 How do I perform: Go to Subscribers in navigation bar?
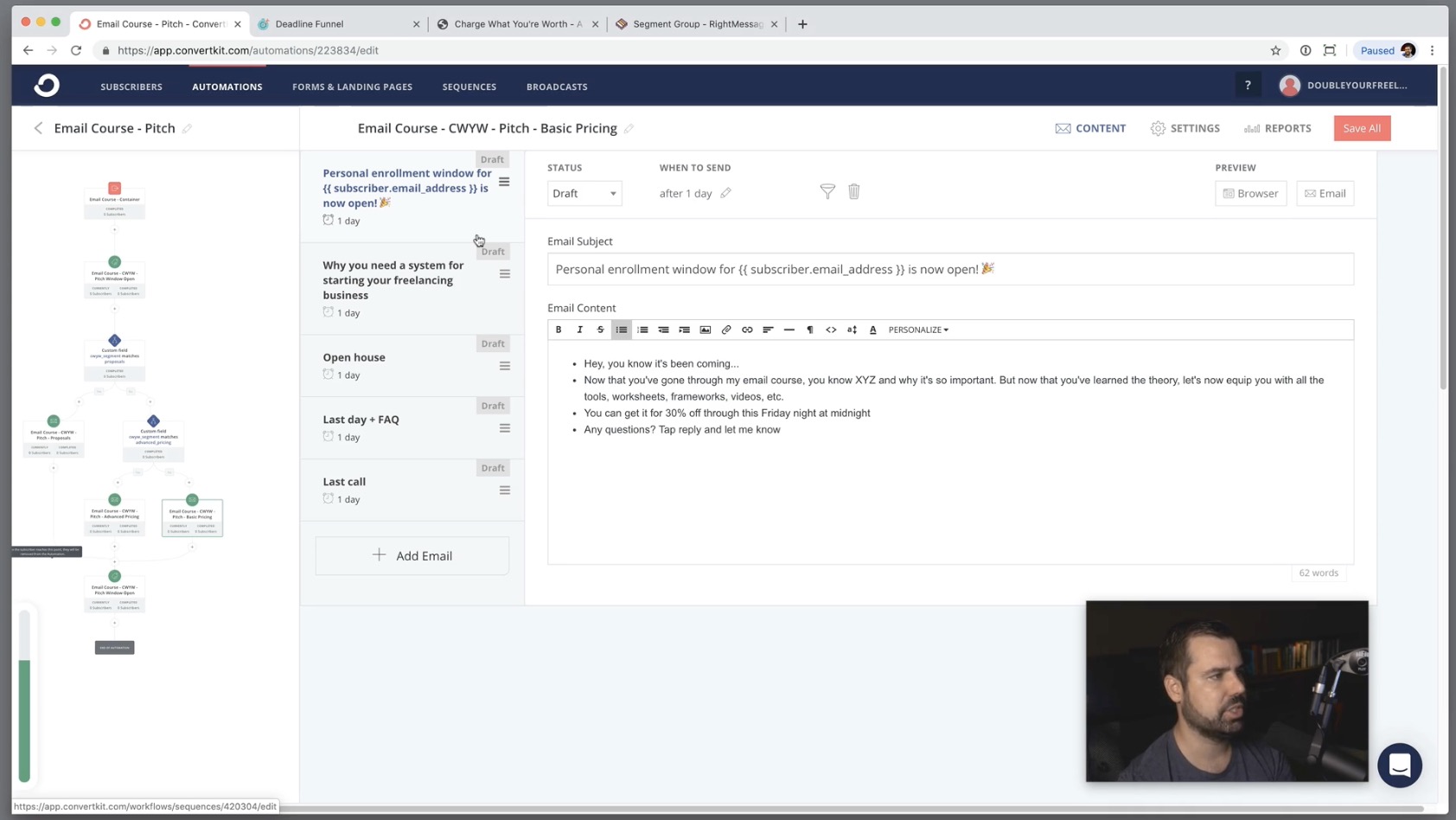(131, 86)
